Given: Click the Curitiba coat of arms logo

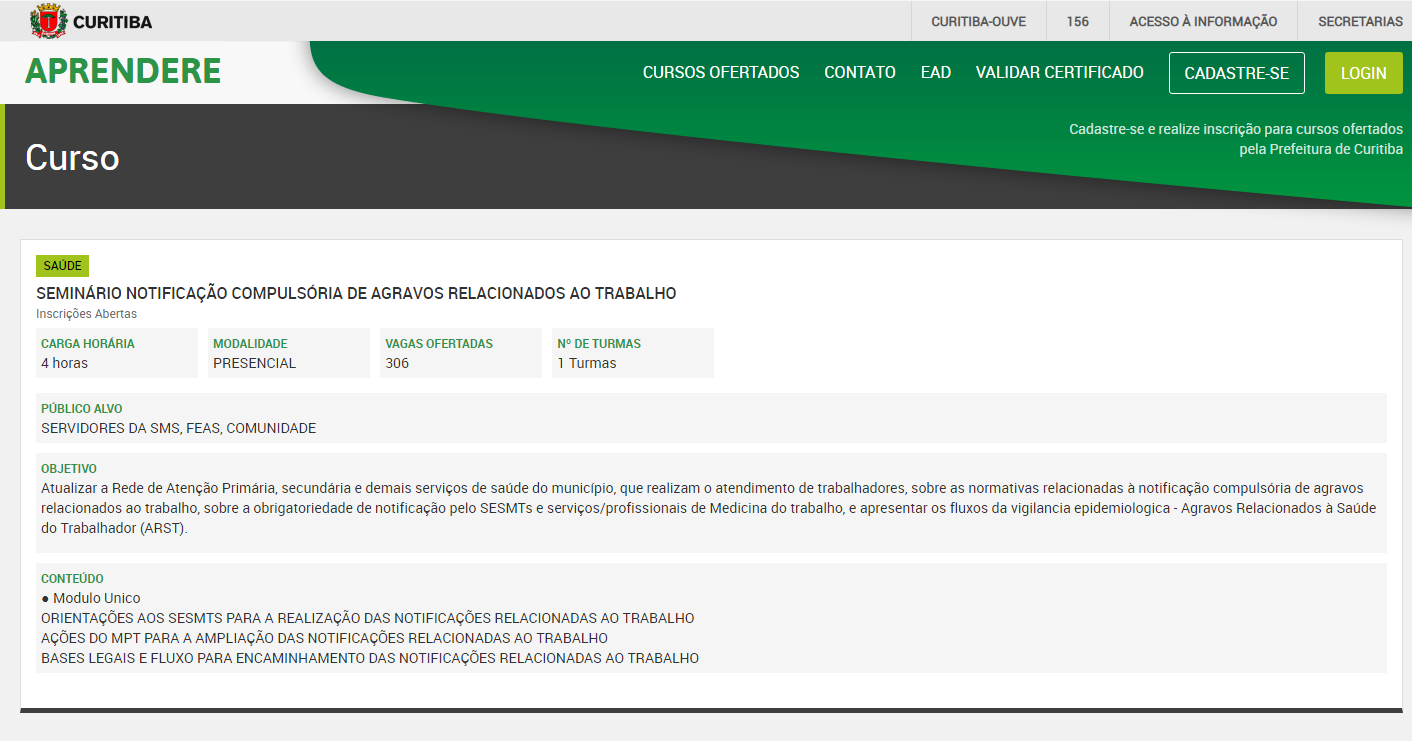Looking at the screenshot, I should click(x=48, y=21).
